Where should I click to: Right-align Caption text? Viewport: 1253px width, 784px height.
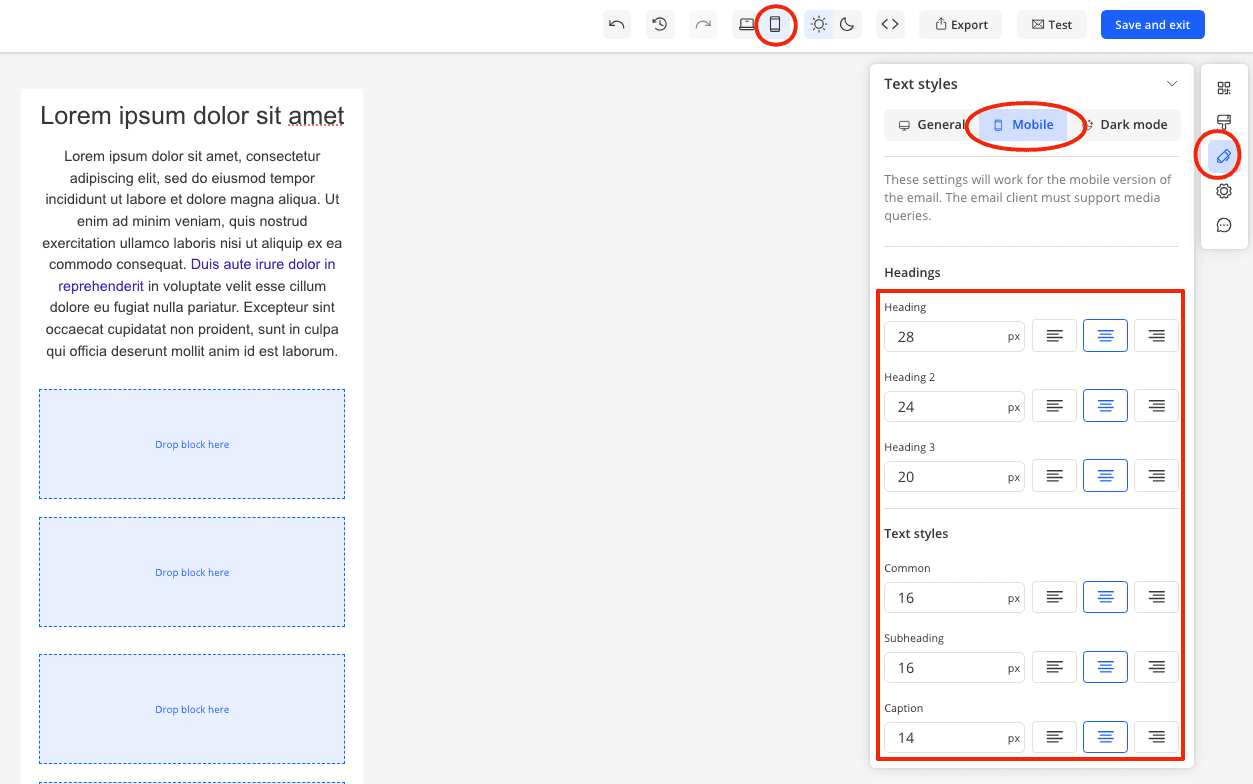1156,737
